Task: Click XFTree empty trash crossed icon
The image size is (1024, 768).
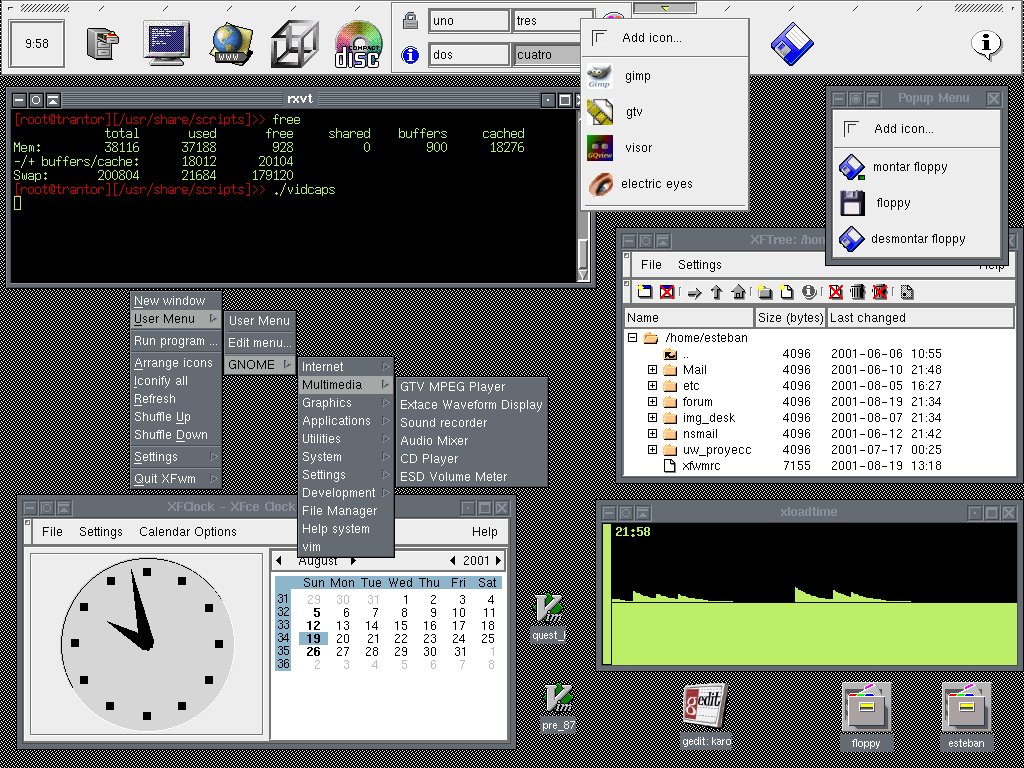Action: (x=880, y=292)
